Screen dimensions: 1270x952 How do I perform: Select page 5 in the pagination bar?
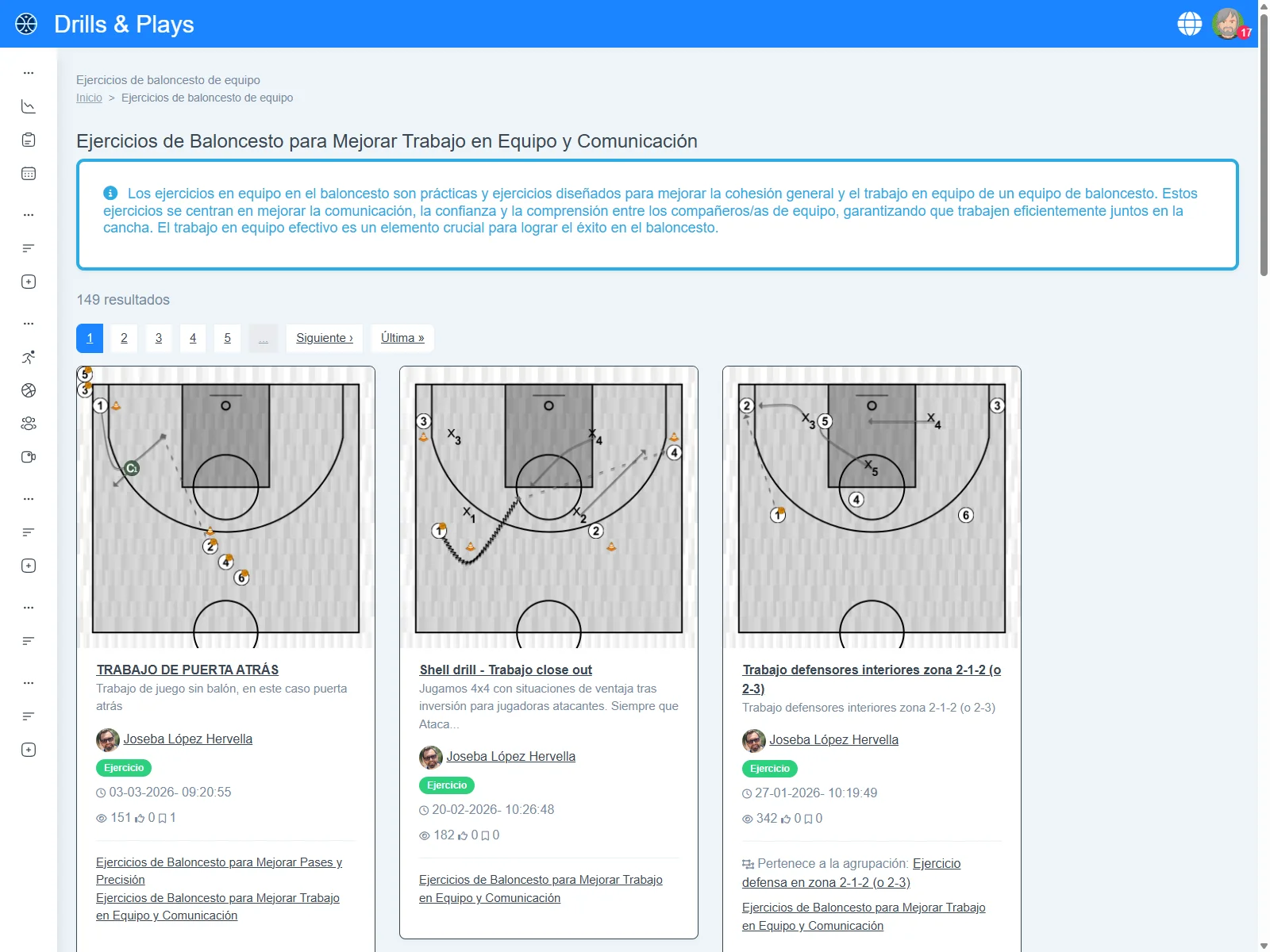pos(227,337)
